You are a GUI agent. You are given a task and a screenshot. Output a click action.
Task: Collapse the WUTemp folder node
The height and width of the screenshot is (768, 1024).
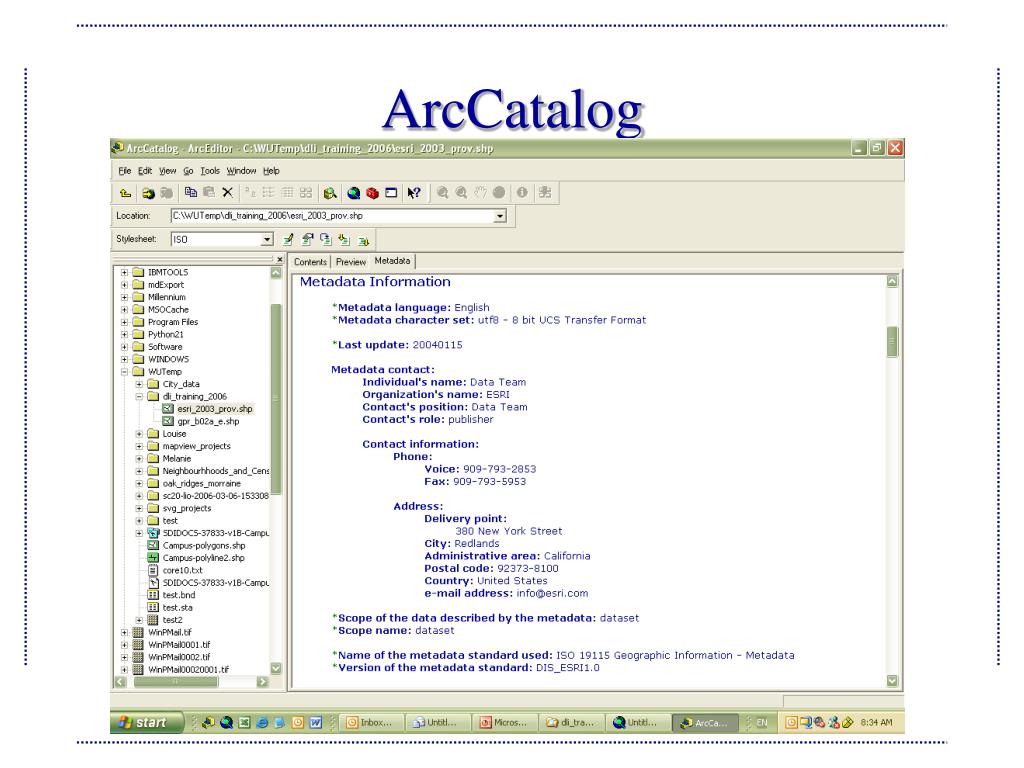point(124,372)
